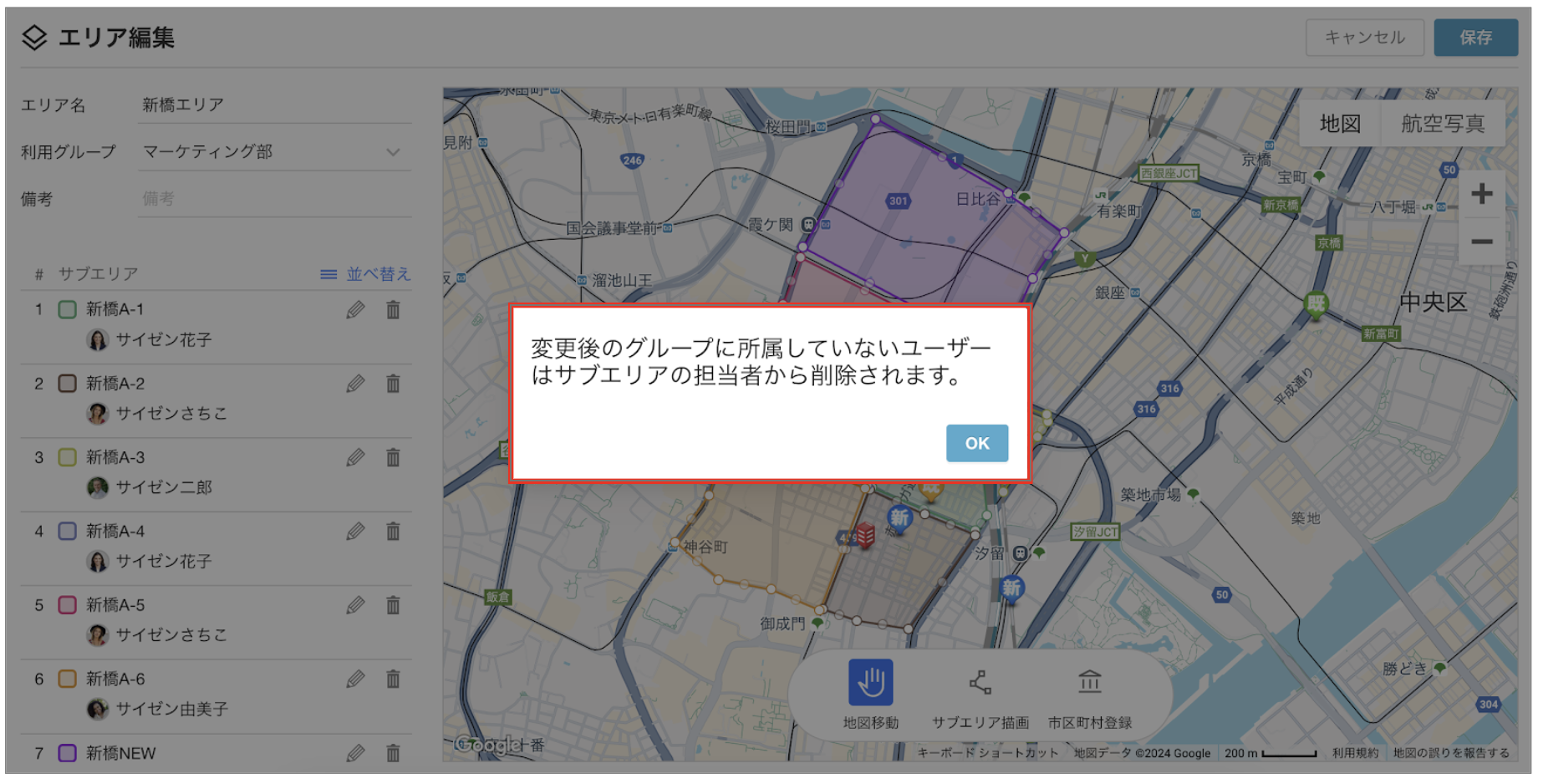
Task: Click avatar of サイゼン花子 under 新橋A-1
Action: [x=98, y=340]
